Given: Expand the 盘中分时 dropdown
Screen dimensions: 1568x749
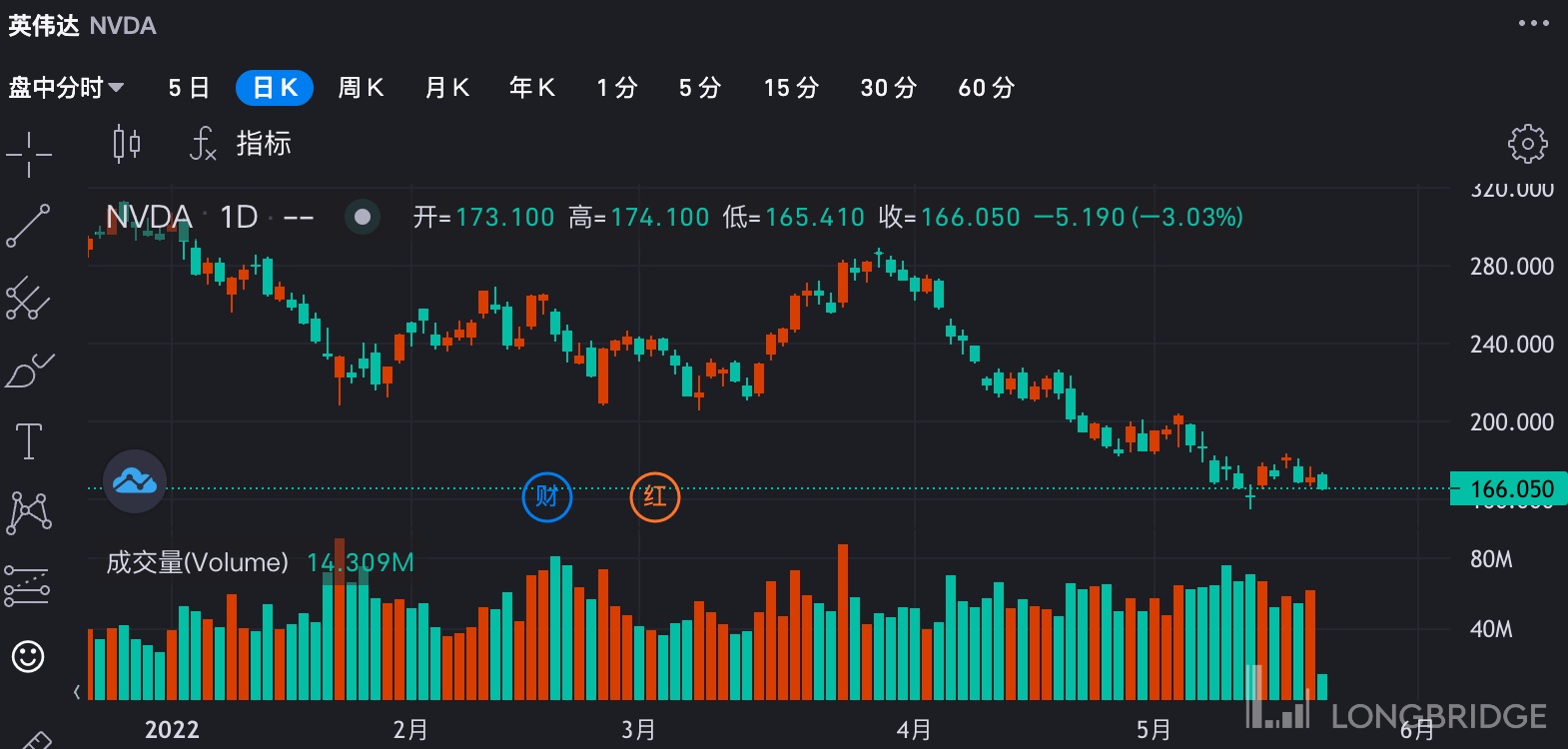Looking at the screenshot, I should pyautogui.click(x=66, y=88).
